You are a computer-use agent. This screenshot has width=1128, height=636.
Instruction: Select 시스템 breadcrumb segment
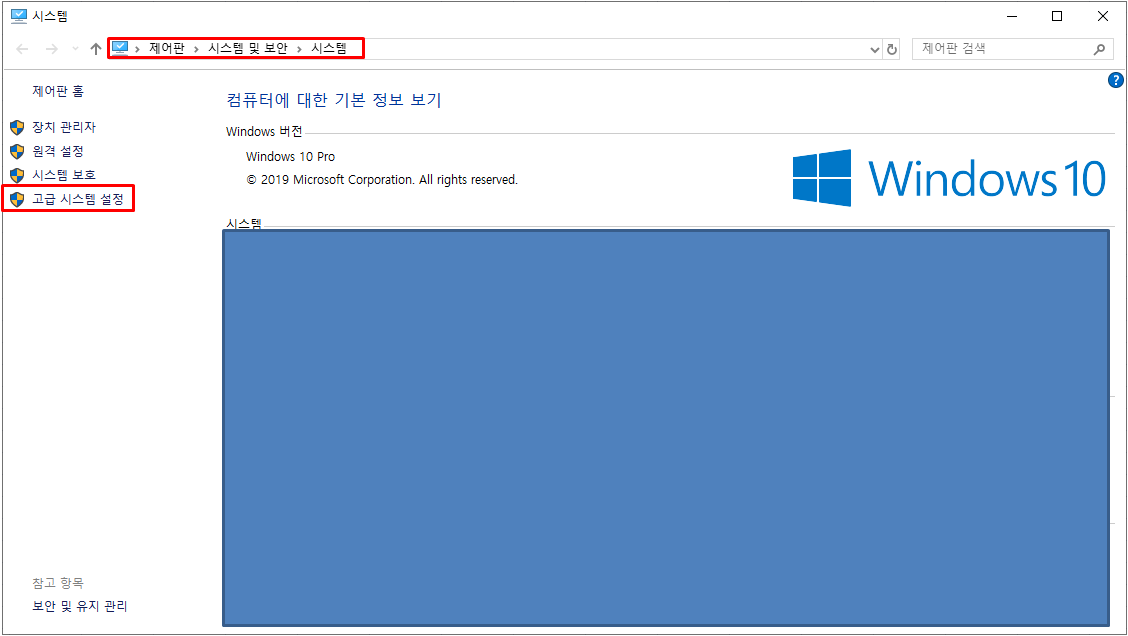click(x=329, y=48)
